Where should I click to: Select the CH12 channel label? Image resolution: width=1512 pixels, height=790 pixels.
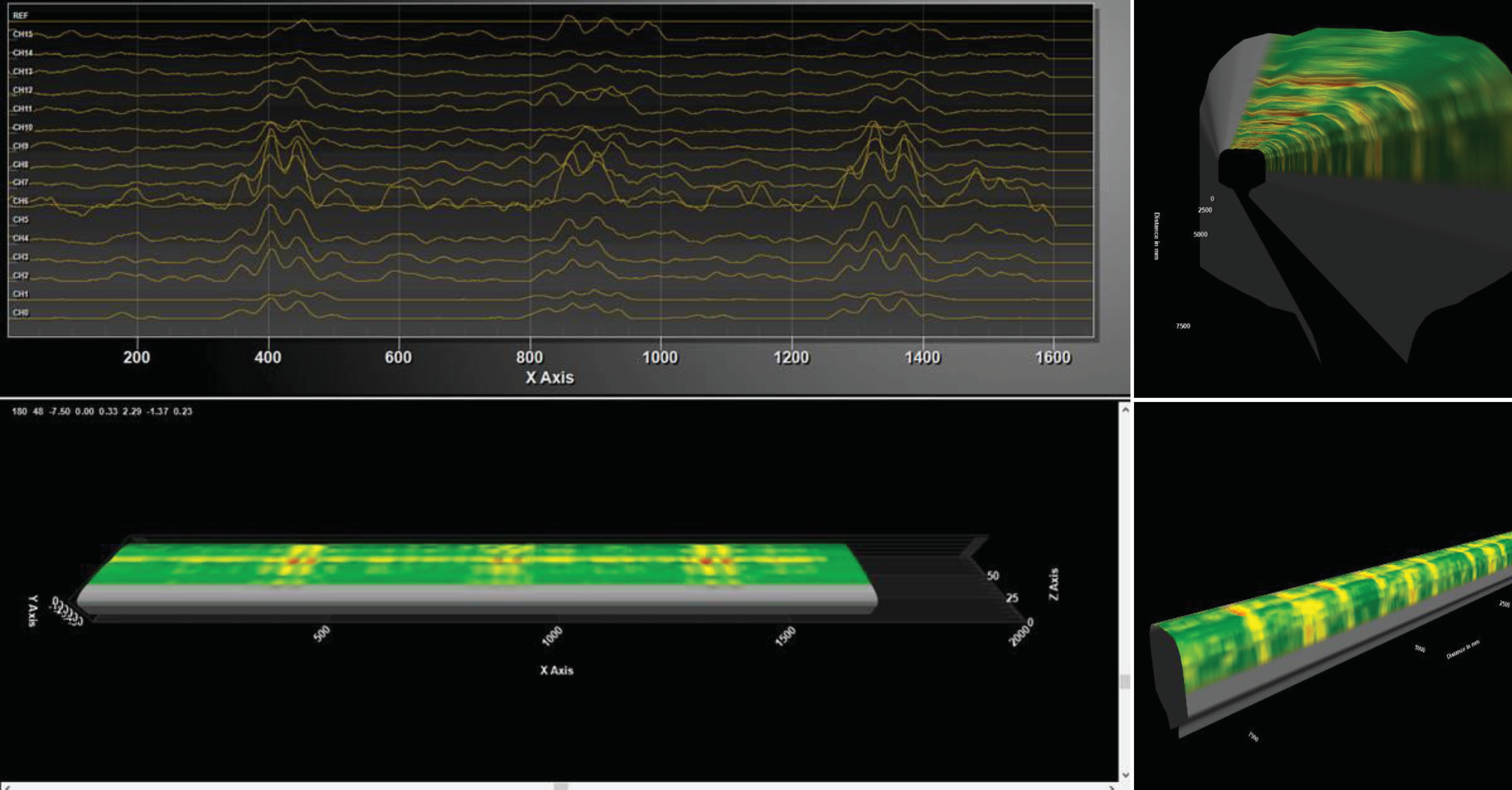point(23,90)
